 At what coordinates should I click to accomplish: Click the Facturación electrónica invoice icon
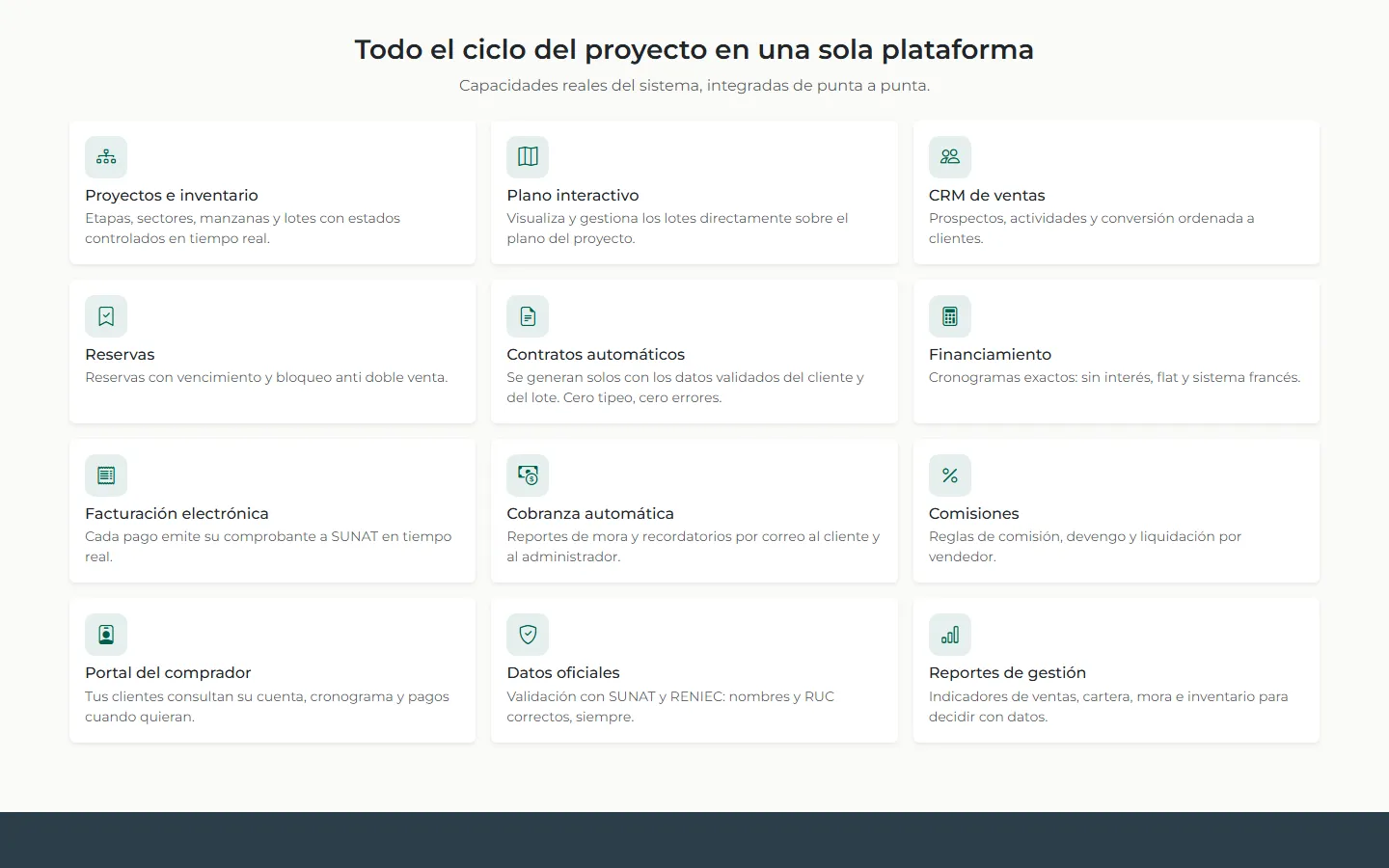tap(106, 475)
